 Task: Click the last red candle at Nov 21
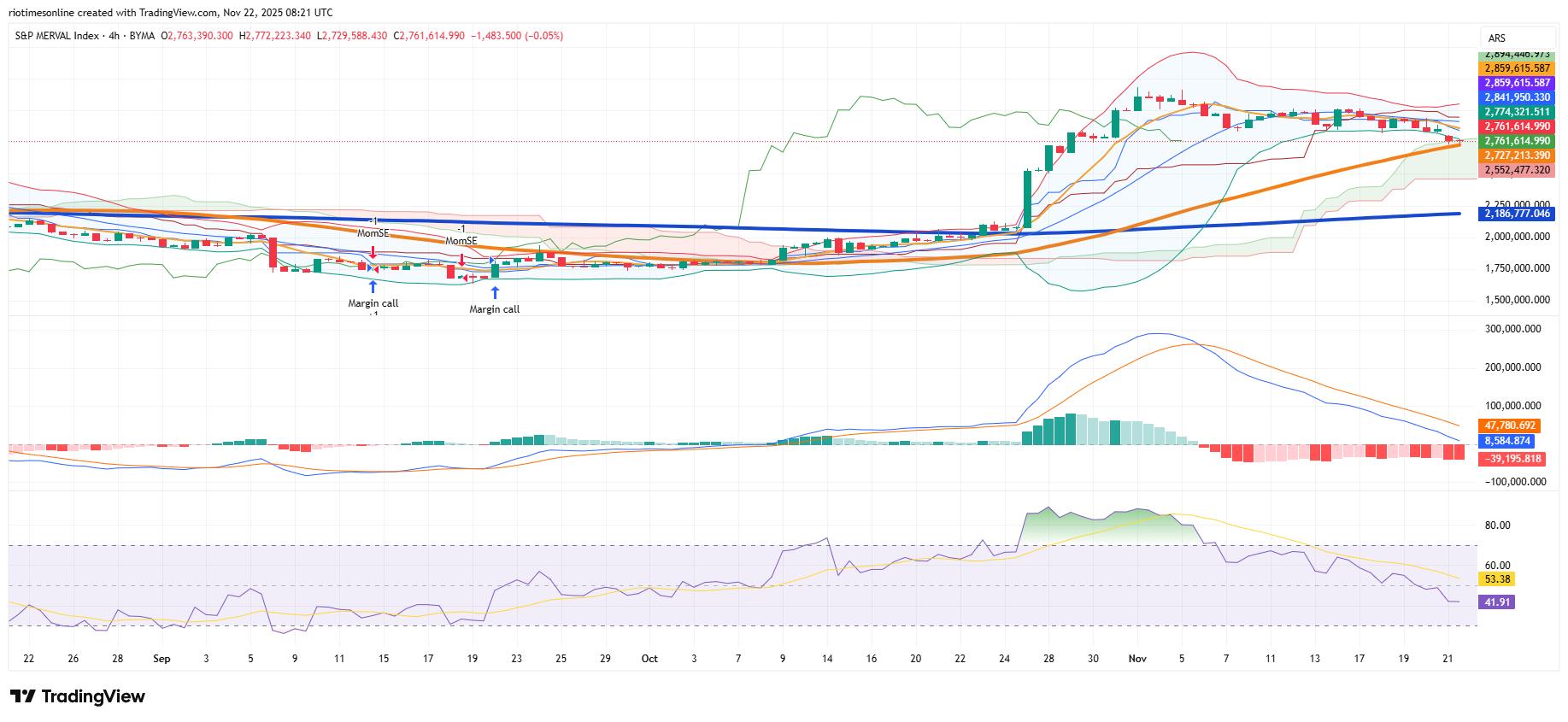pos(1448,138)
